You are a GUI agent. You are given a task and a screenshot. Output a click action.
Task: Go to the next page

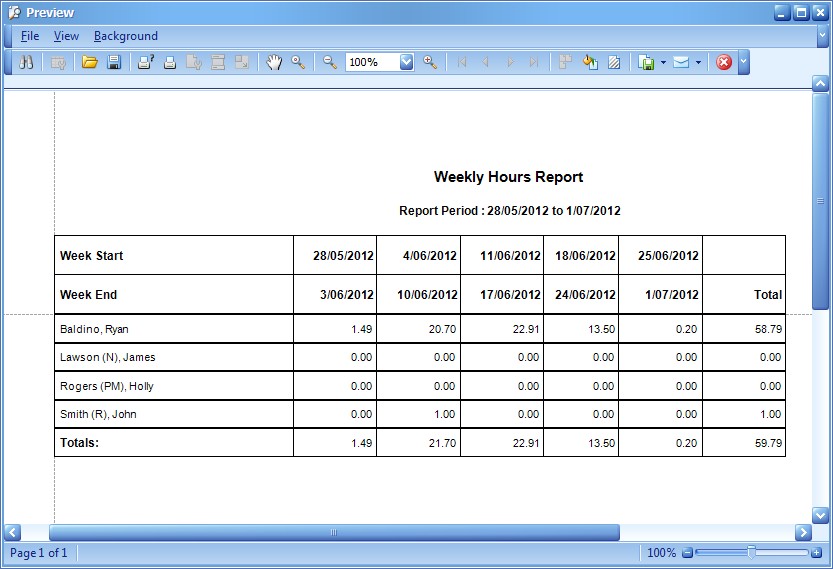point(511,62)
